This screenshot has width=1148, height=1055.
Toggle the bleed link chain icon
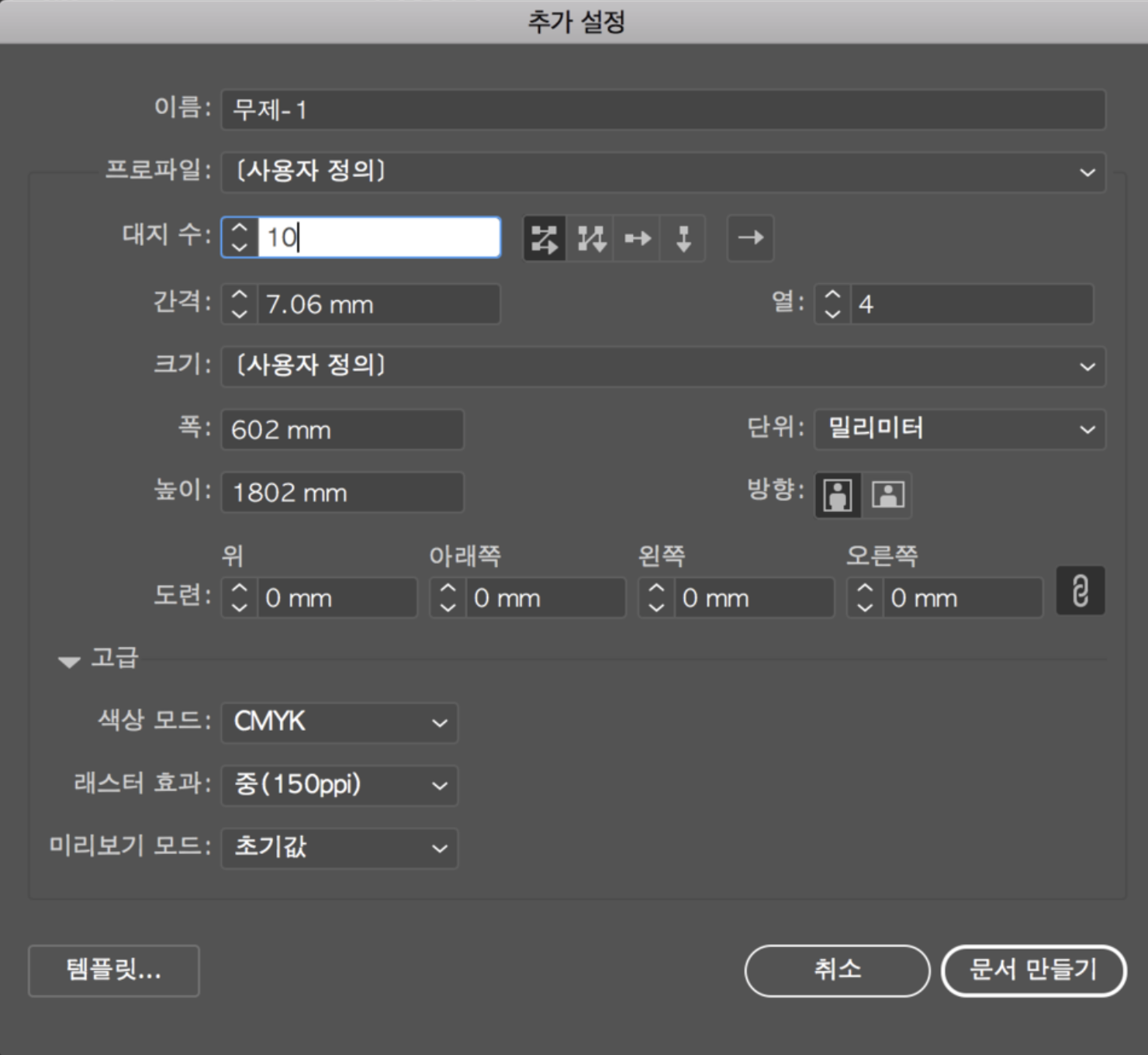1081,591
